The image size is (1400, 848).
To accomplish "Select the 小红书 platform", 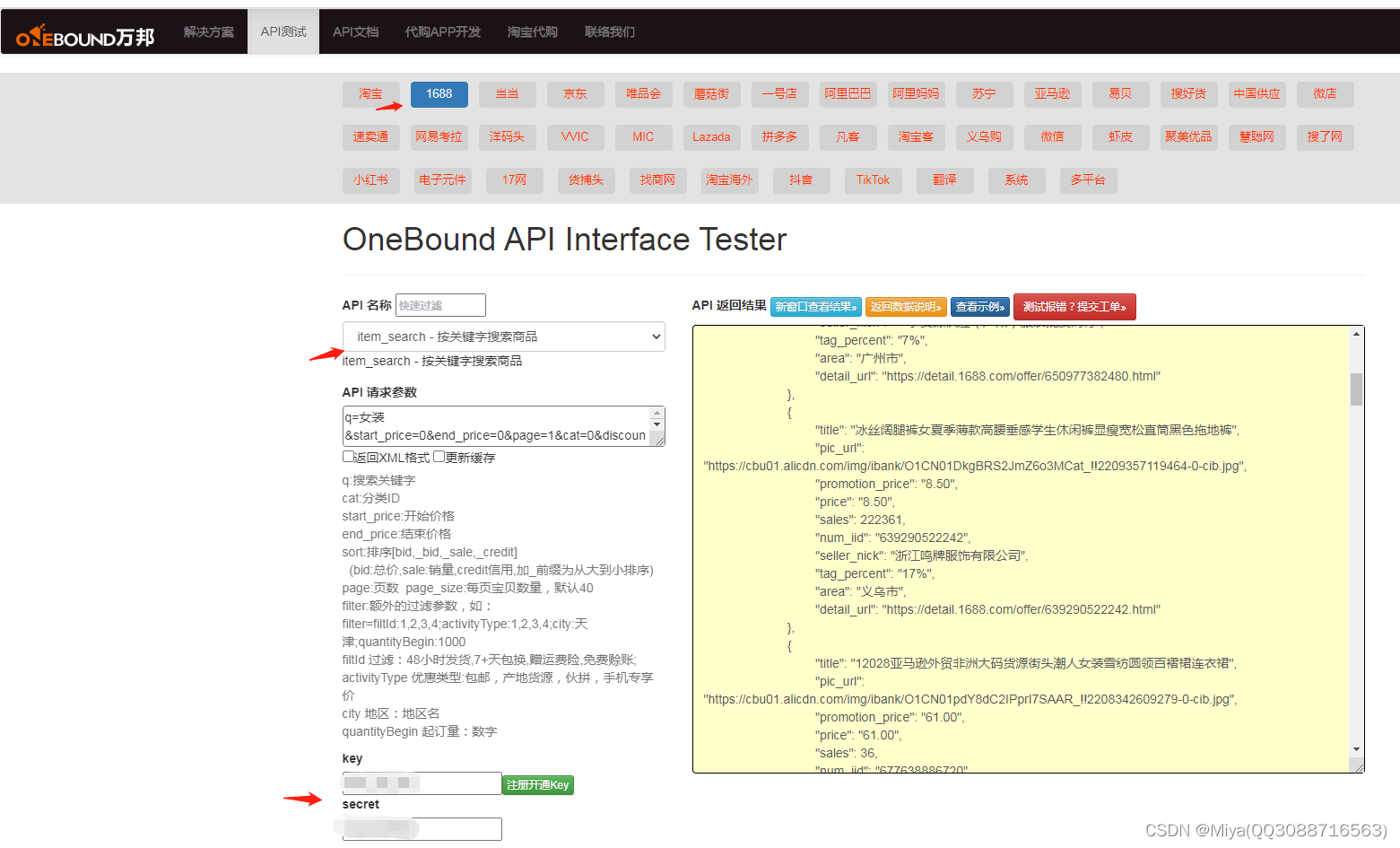I will (370, 180).
